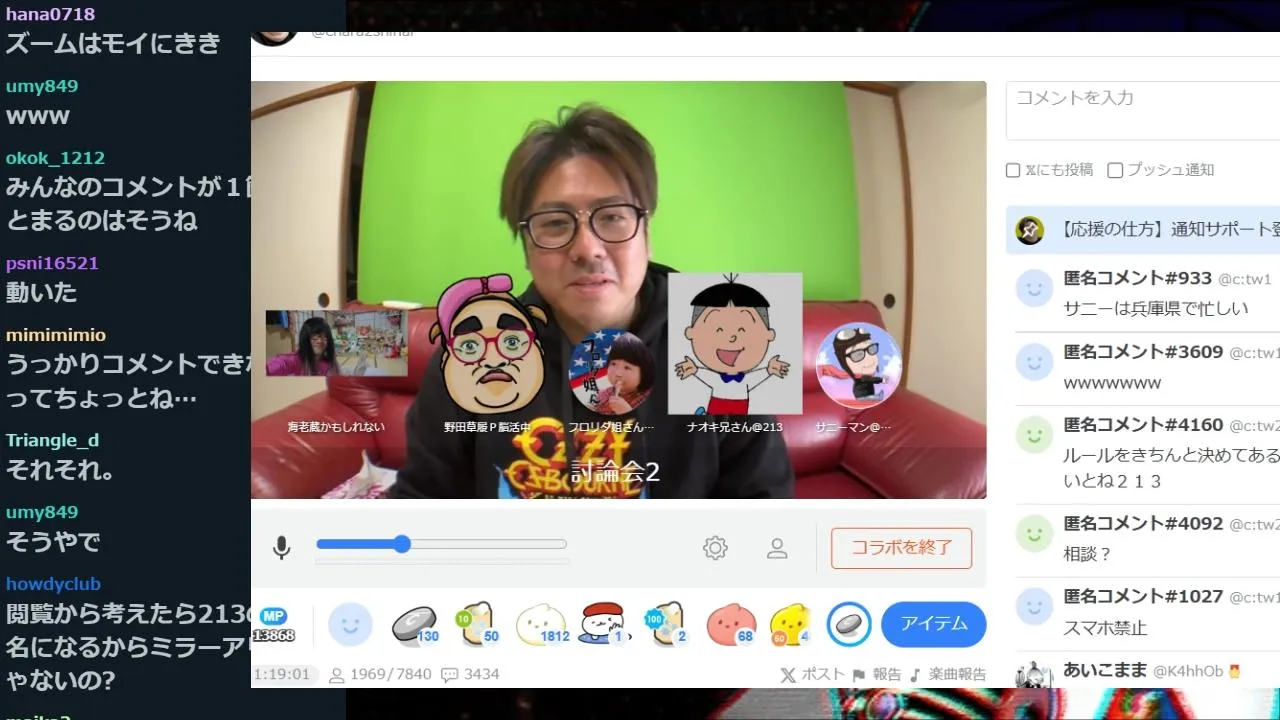This screenshot has height=720, width=1280.
Task: Click the 報告 flag link
Action: [877, 674]
